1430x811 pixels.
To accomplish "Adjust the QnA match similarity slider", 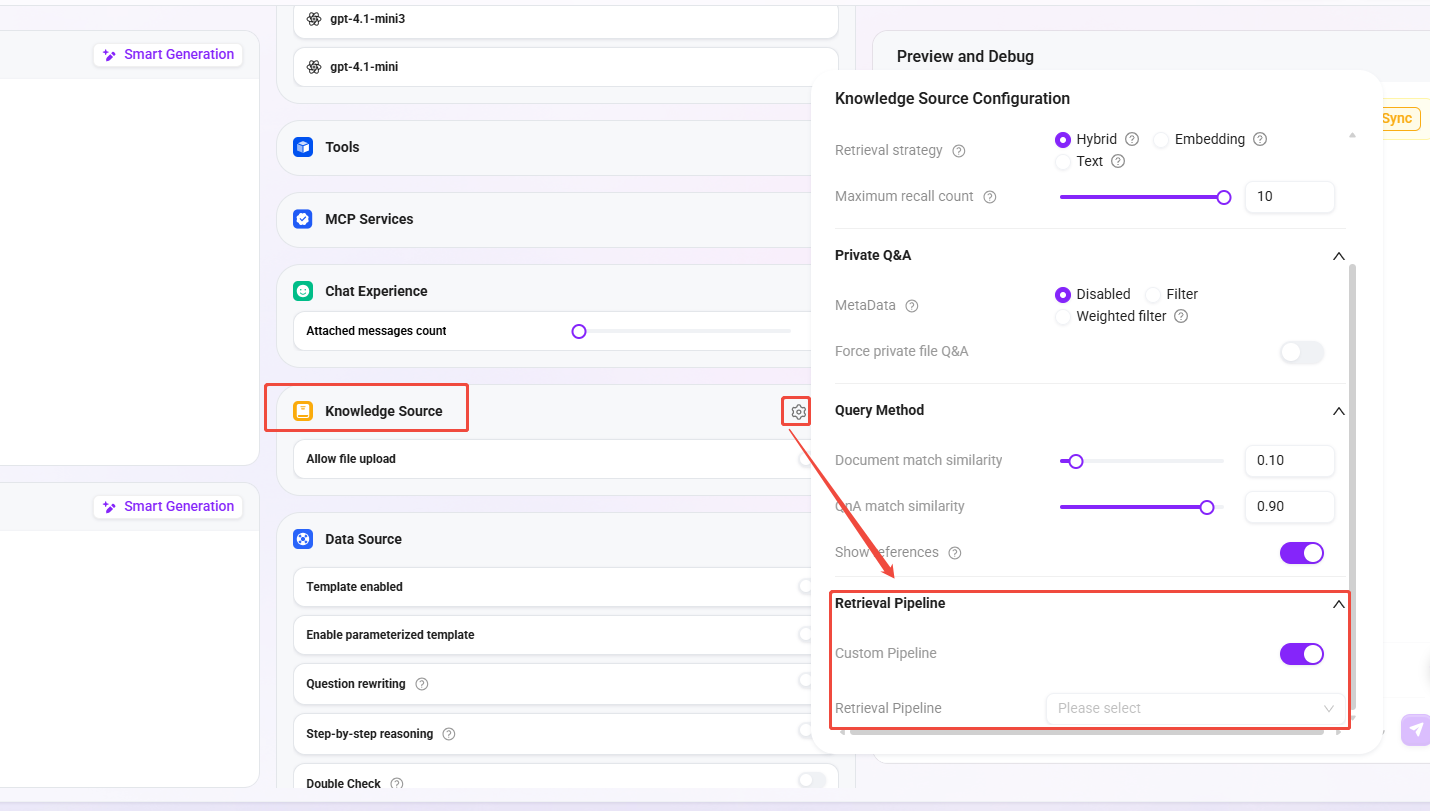I will point(1207,507).
